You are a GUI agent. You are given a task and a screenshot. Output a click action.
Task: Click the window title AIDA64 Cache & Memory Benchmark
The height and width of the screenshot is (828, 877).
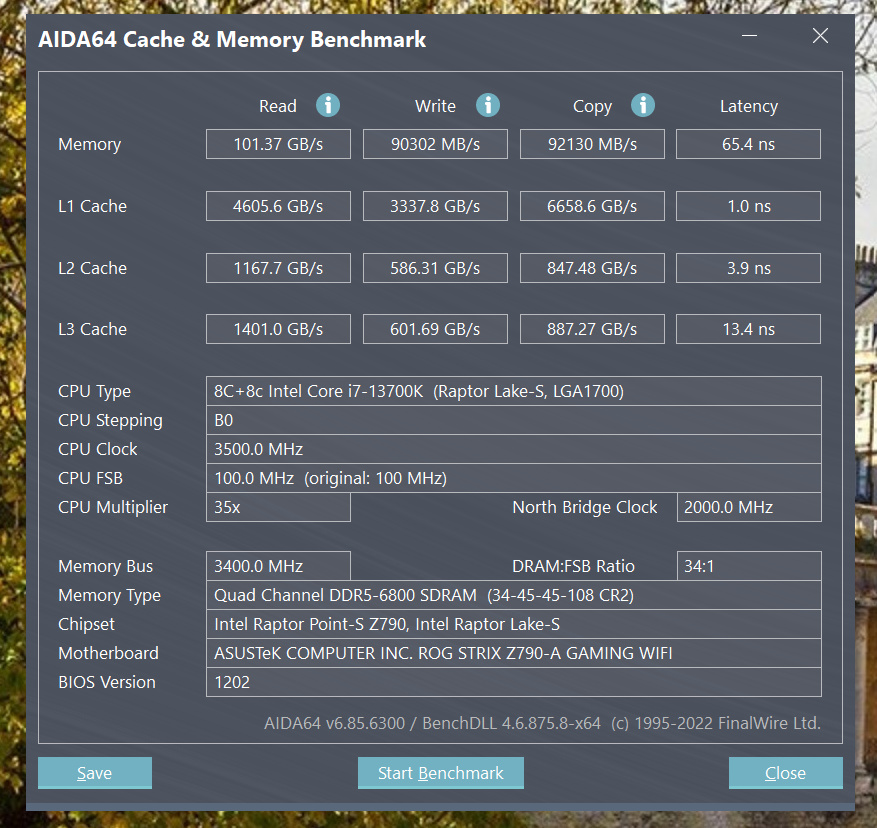(x=232, y=40)
